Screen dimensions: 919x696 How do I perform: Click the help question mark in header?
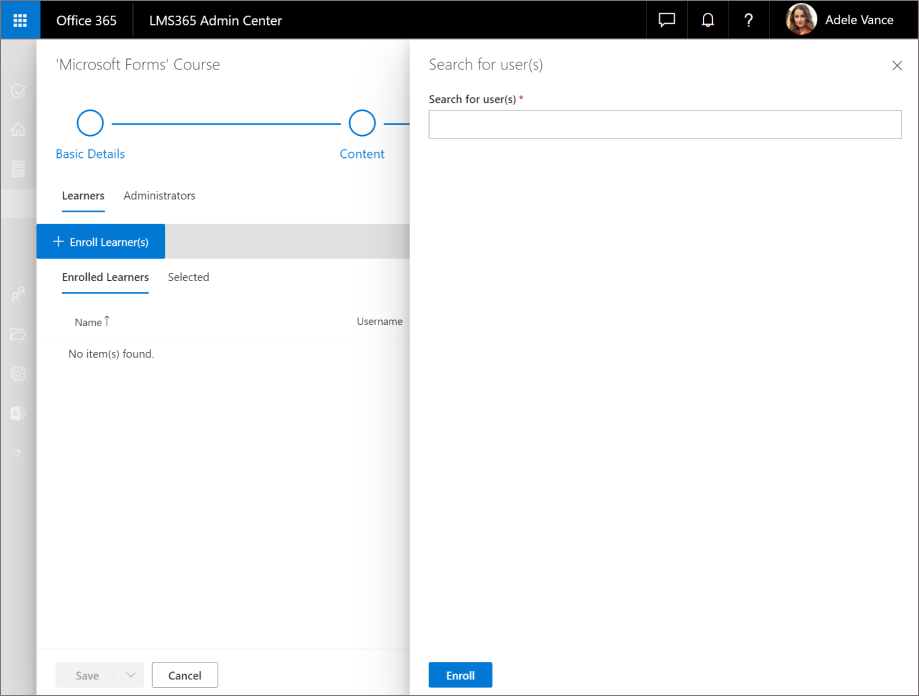(x=748, y=20)
